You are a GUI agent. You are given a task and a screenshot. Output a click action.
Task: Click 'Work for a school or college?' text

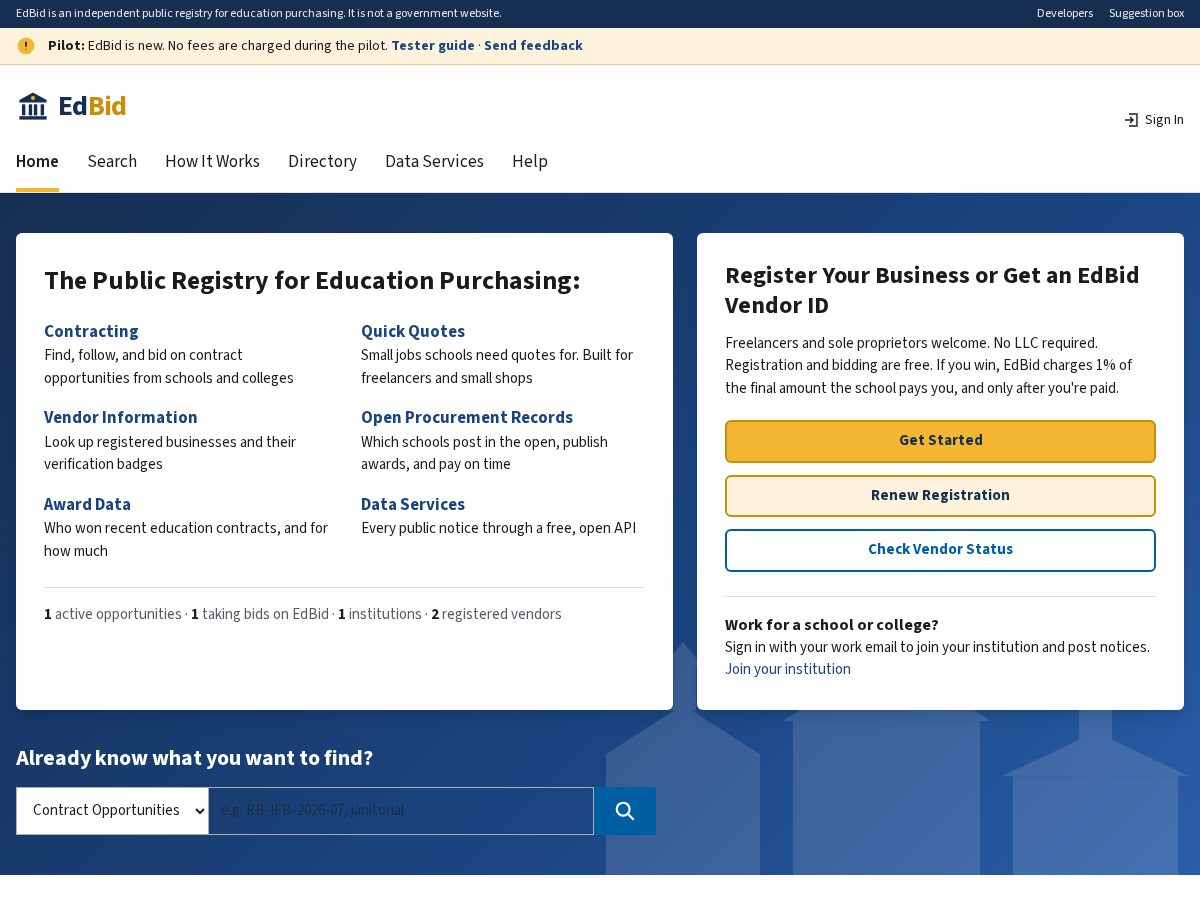832,625
